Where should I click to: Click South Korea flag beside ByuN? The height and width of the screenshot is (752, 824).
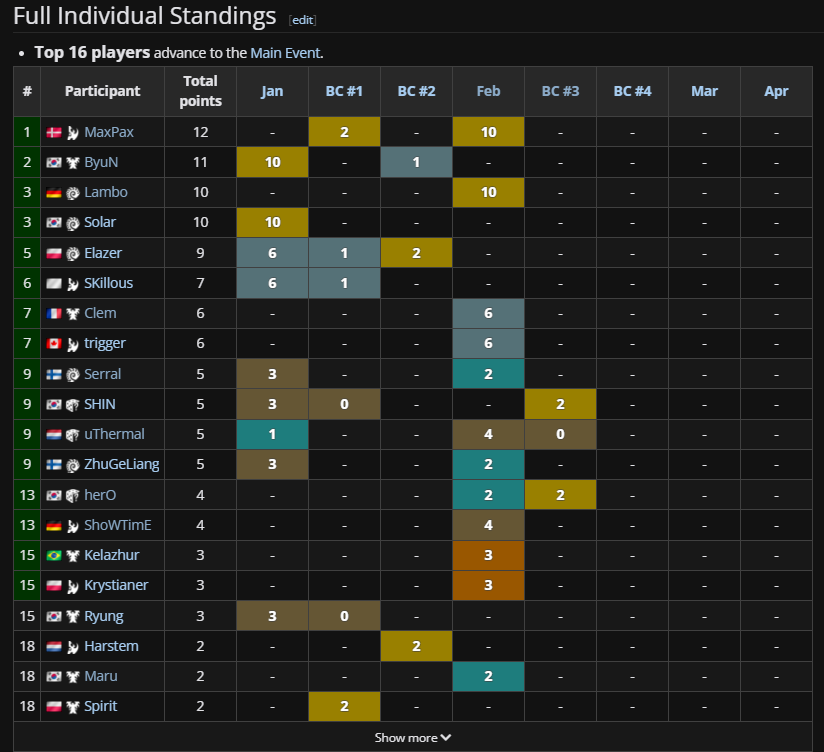(54, 162)
